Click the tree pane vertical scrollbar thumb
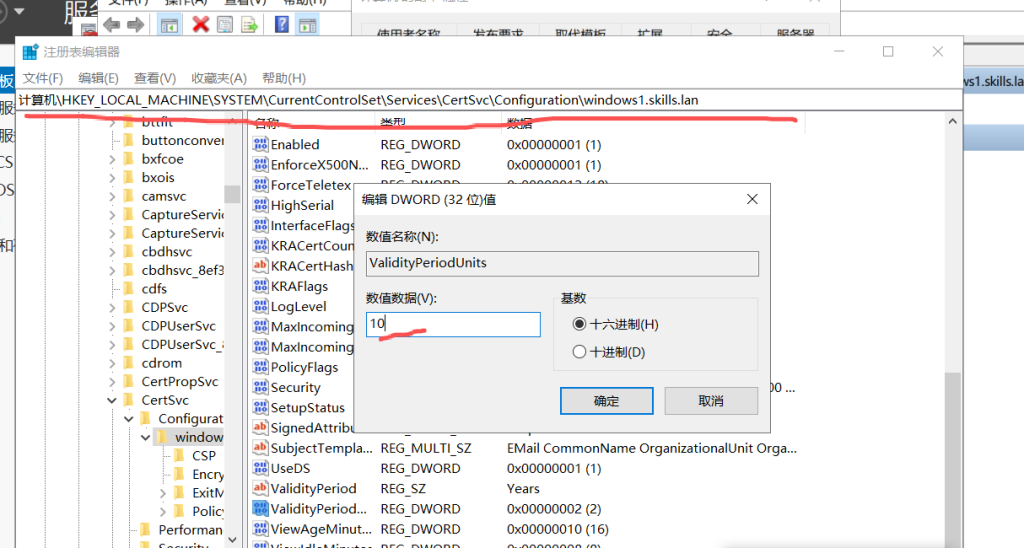 (232, 194)
